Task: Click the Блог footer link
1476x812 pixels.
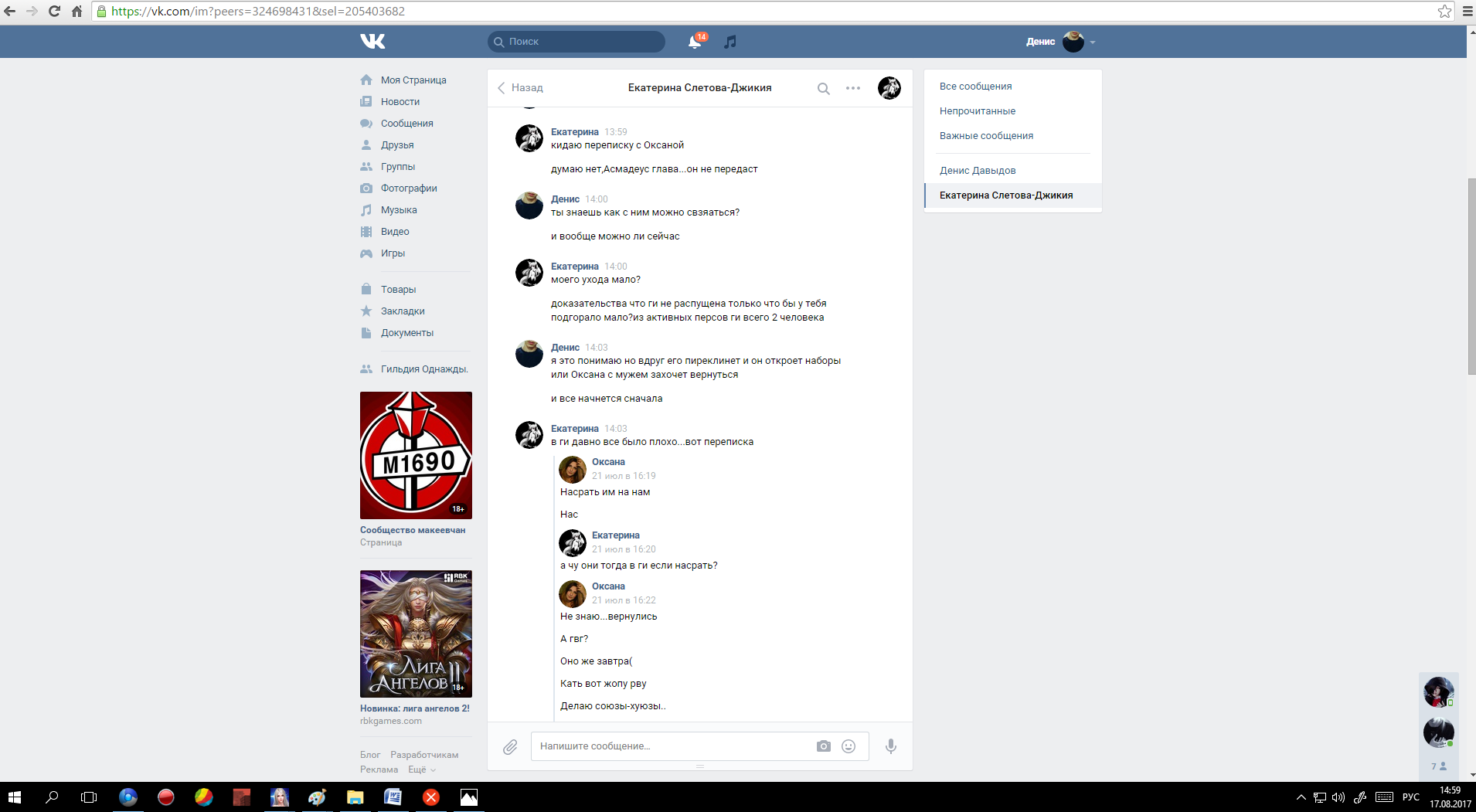Action: tap(370, 755)
